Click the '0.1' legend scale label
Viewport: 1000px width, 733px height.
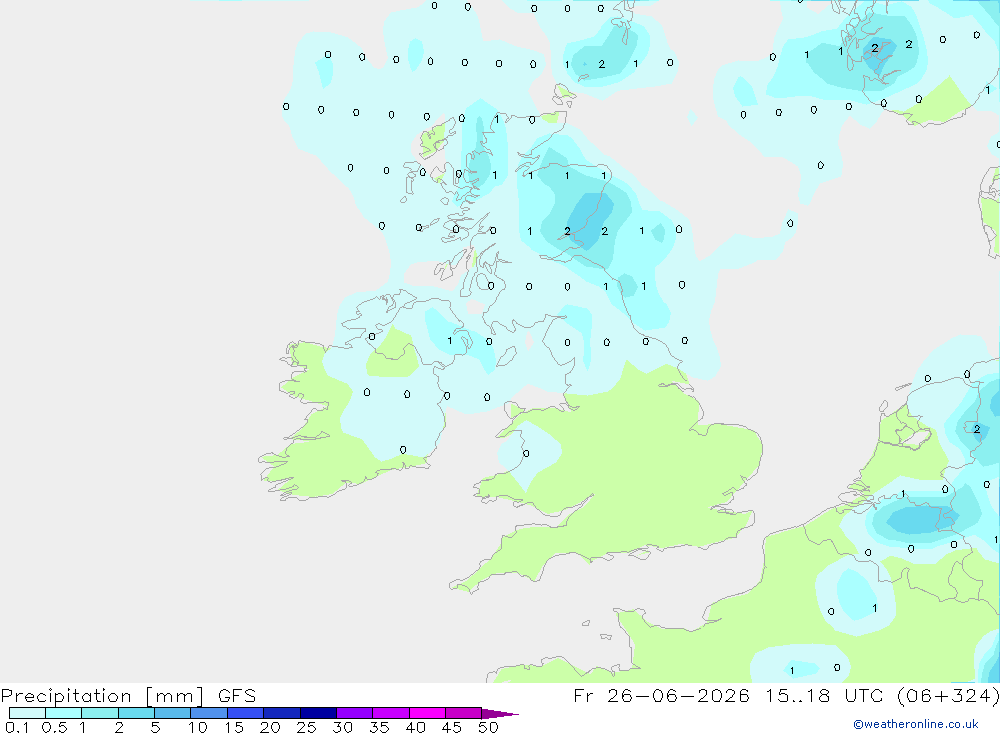[x=17, y=727]
